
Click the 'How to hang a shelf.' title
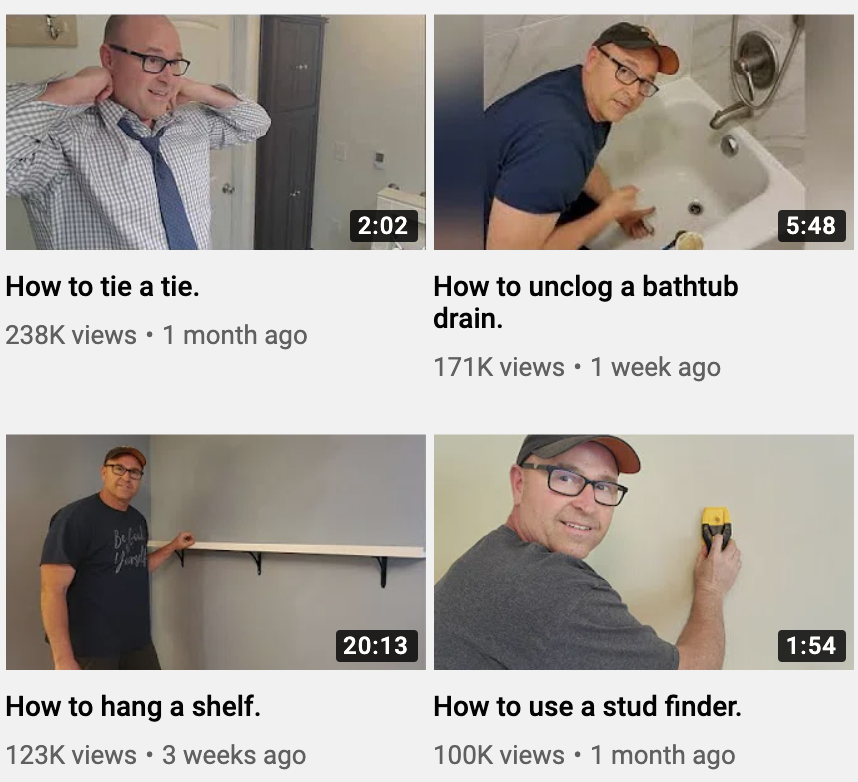[x=133, y=706]
